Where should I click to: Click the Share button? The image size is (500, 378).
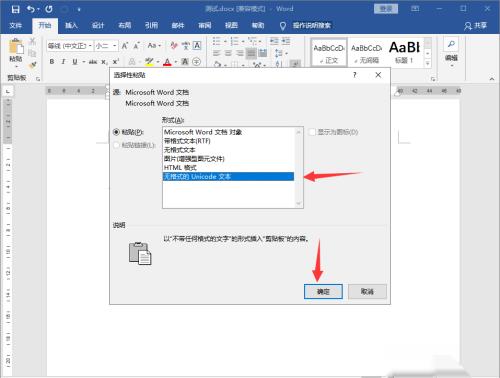pos(475,25)
